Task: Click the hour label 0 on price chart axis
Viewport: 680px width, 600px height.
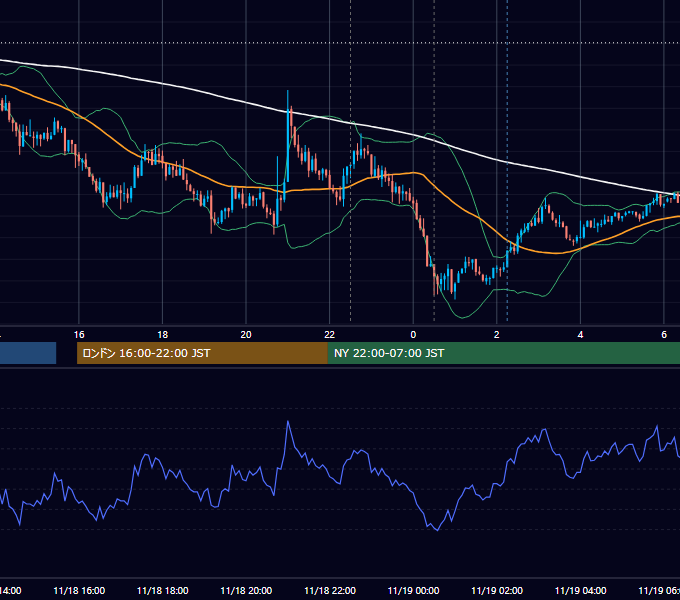Action: point(413,335)
